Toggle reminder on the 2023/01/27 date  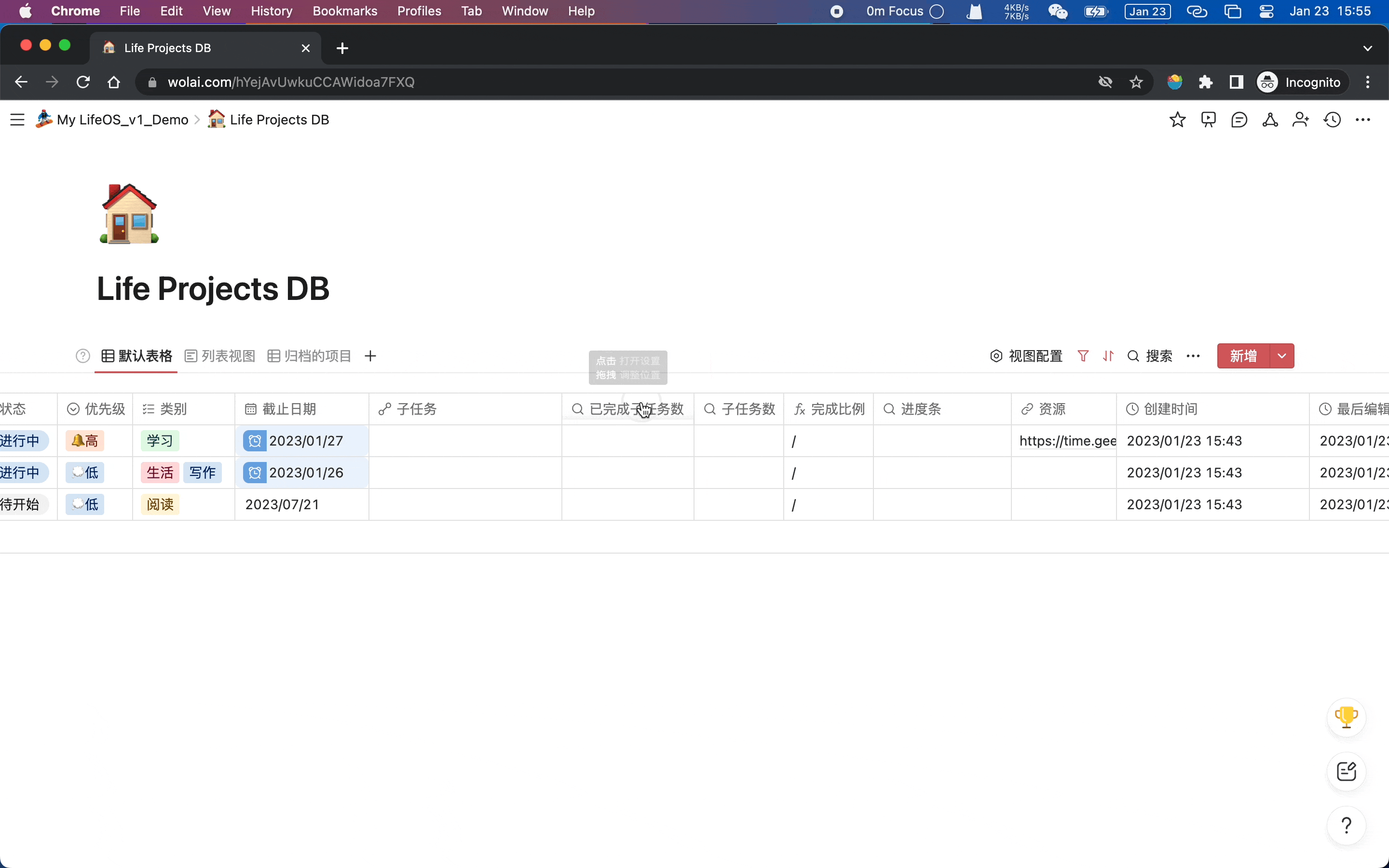[x=254, y=441]
